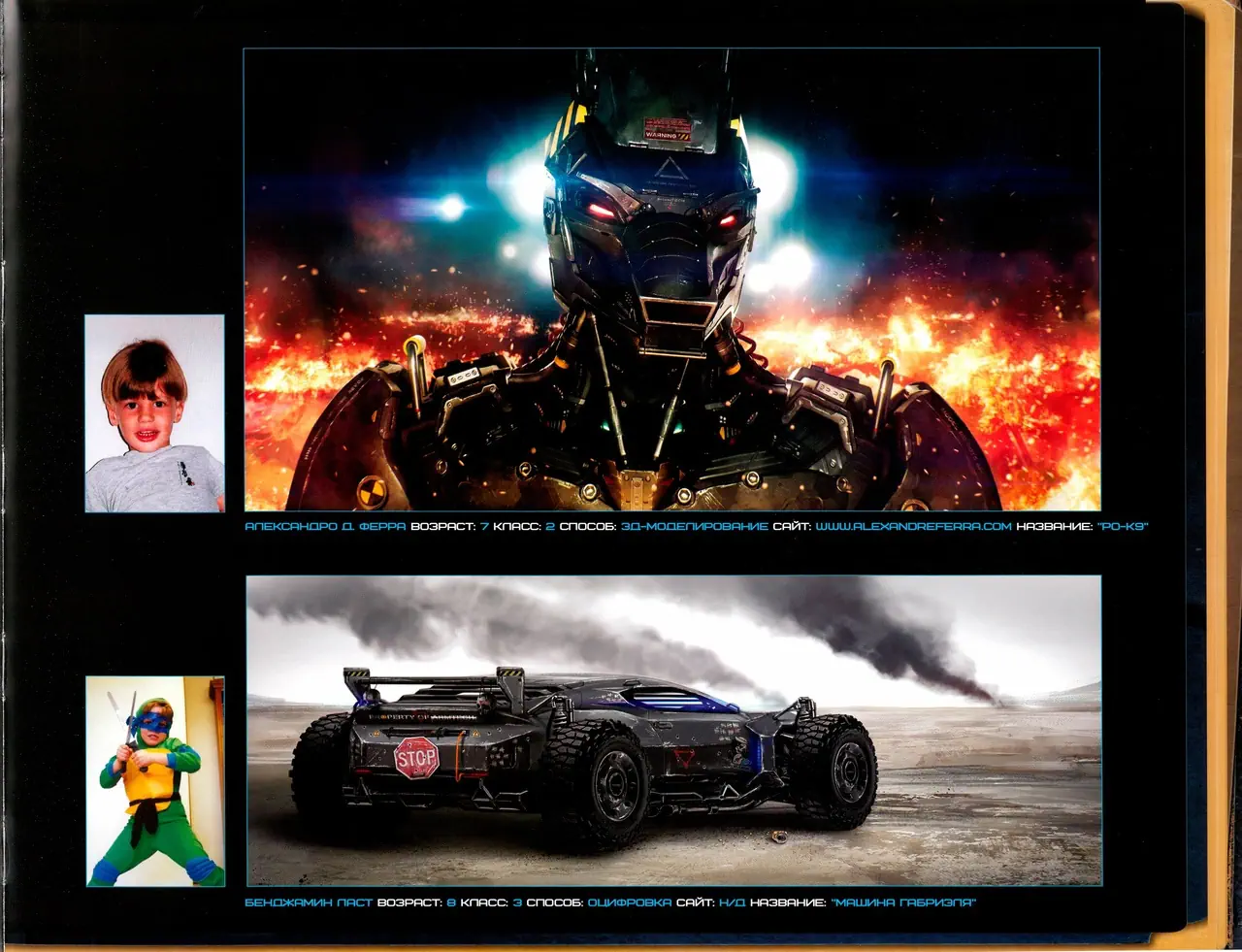Select the photo of child in ninja turtle costume
The width and height of the screenshot is (1242, 952).
[155, 781]
